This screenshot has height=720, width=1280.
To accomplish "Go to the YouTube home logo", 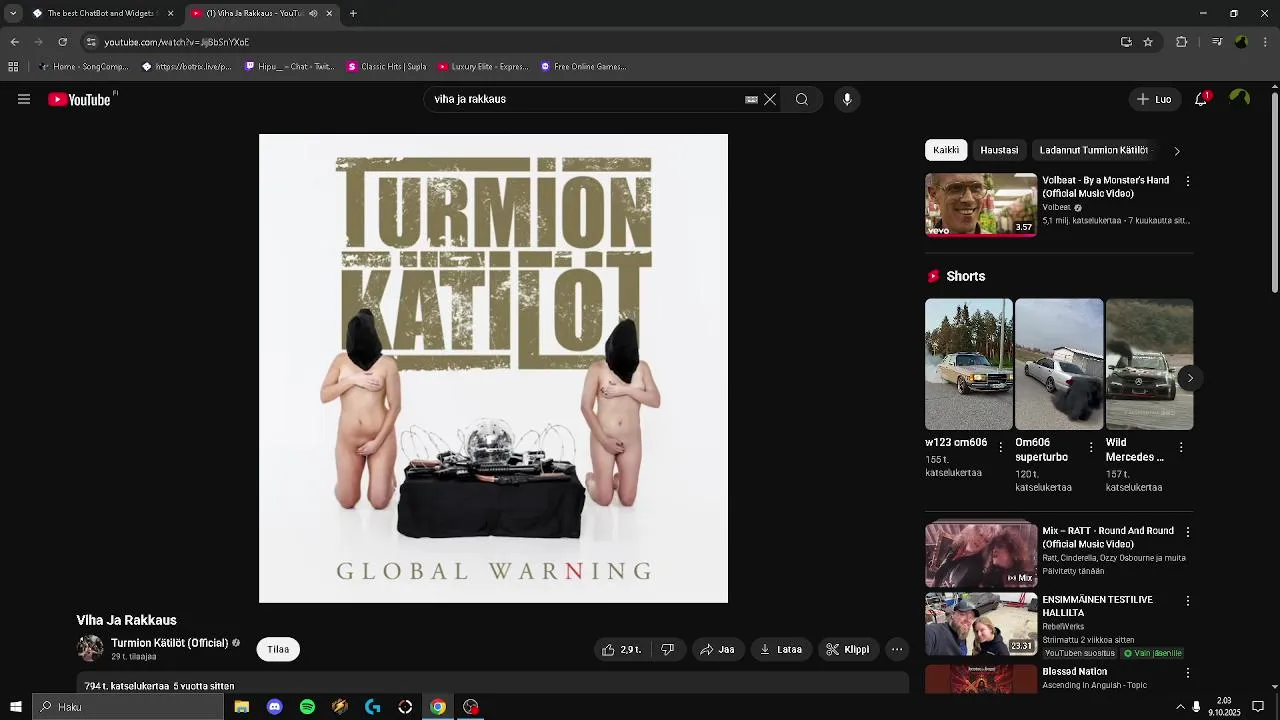I will (x=80, y=99).
